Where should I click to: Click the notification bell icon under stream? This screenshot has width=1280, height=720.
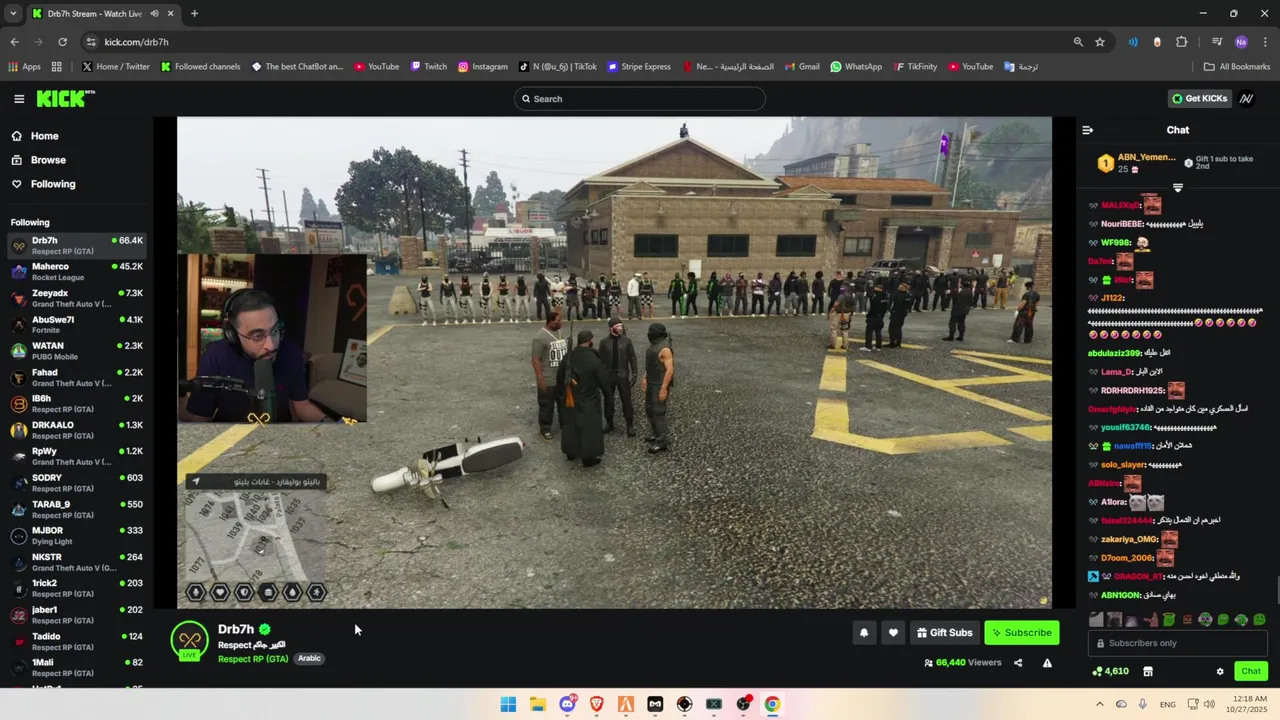click(864, 633)
